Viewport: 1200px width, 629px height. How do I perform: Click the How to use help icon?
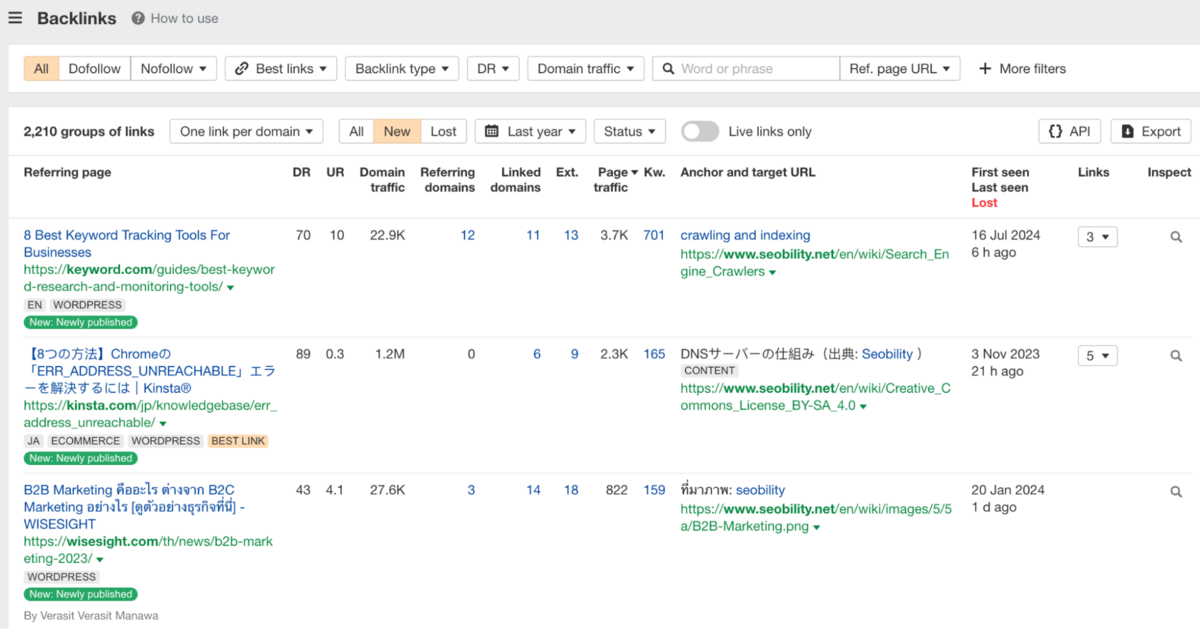tap(138, 18)
